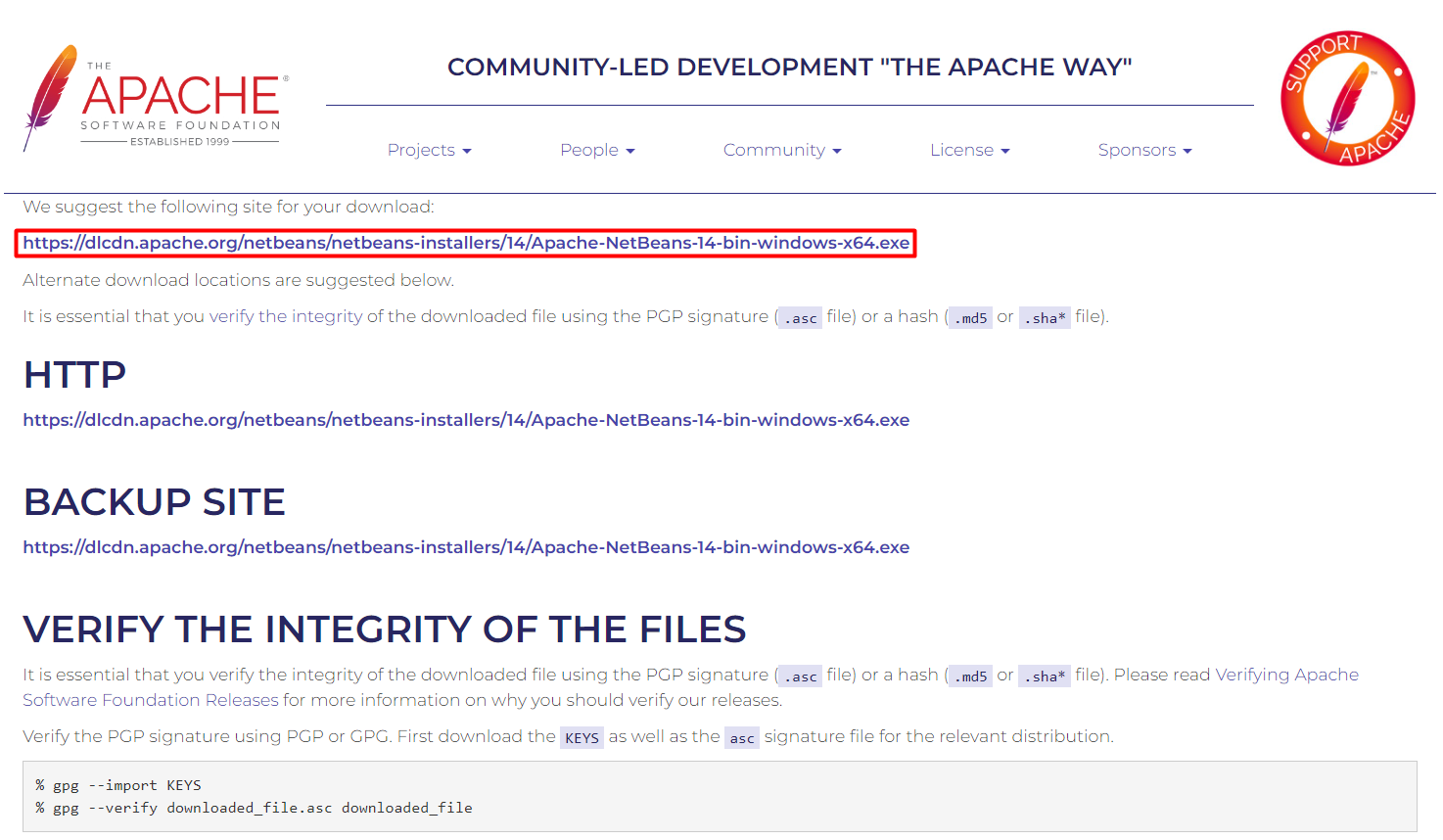This screenshot has width=1443, height=840.
Task: Click the 'gpg --import KEYS' command line
Action: coord(118,785)
